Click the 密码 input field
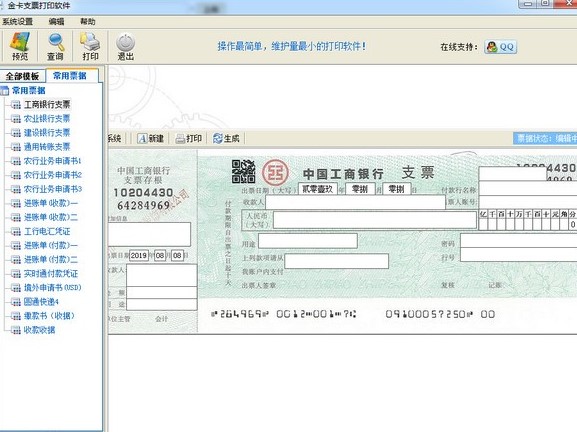577x432 pixels. click(x=519, y=241)
